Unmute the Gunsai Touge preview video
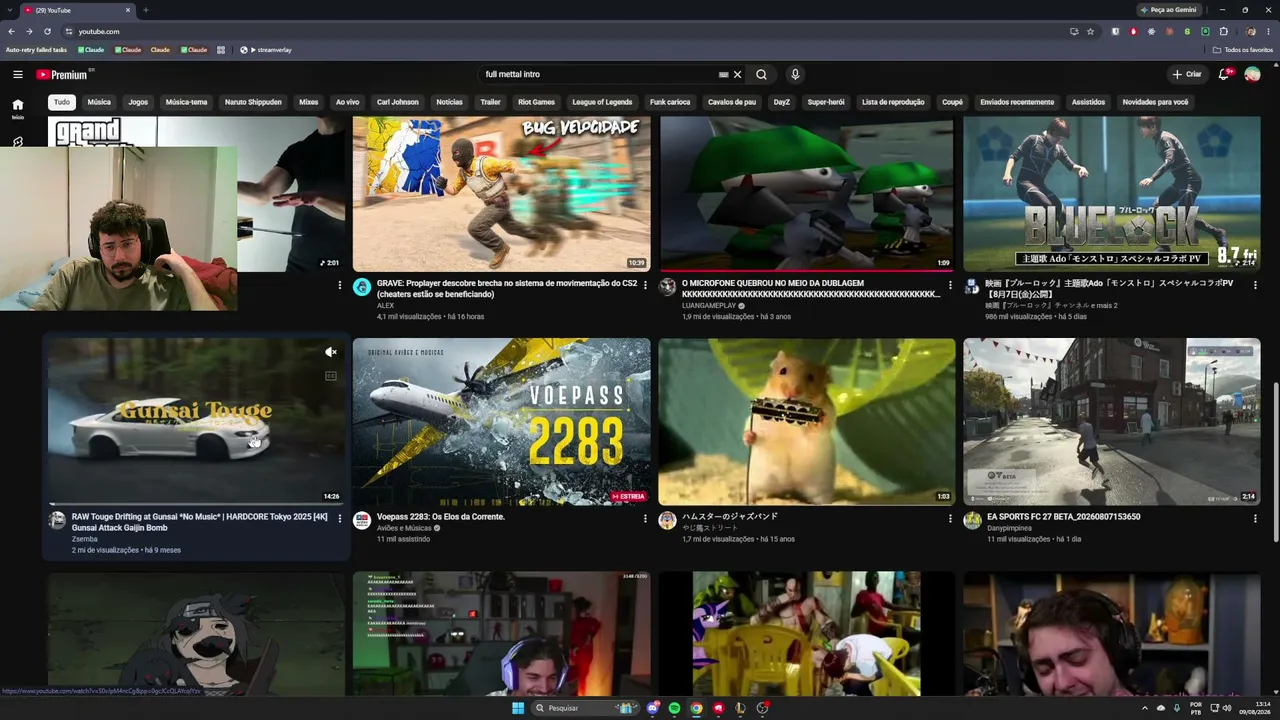The image size is (1280, 720). pyautogui.click(x=331, y=352)
